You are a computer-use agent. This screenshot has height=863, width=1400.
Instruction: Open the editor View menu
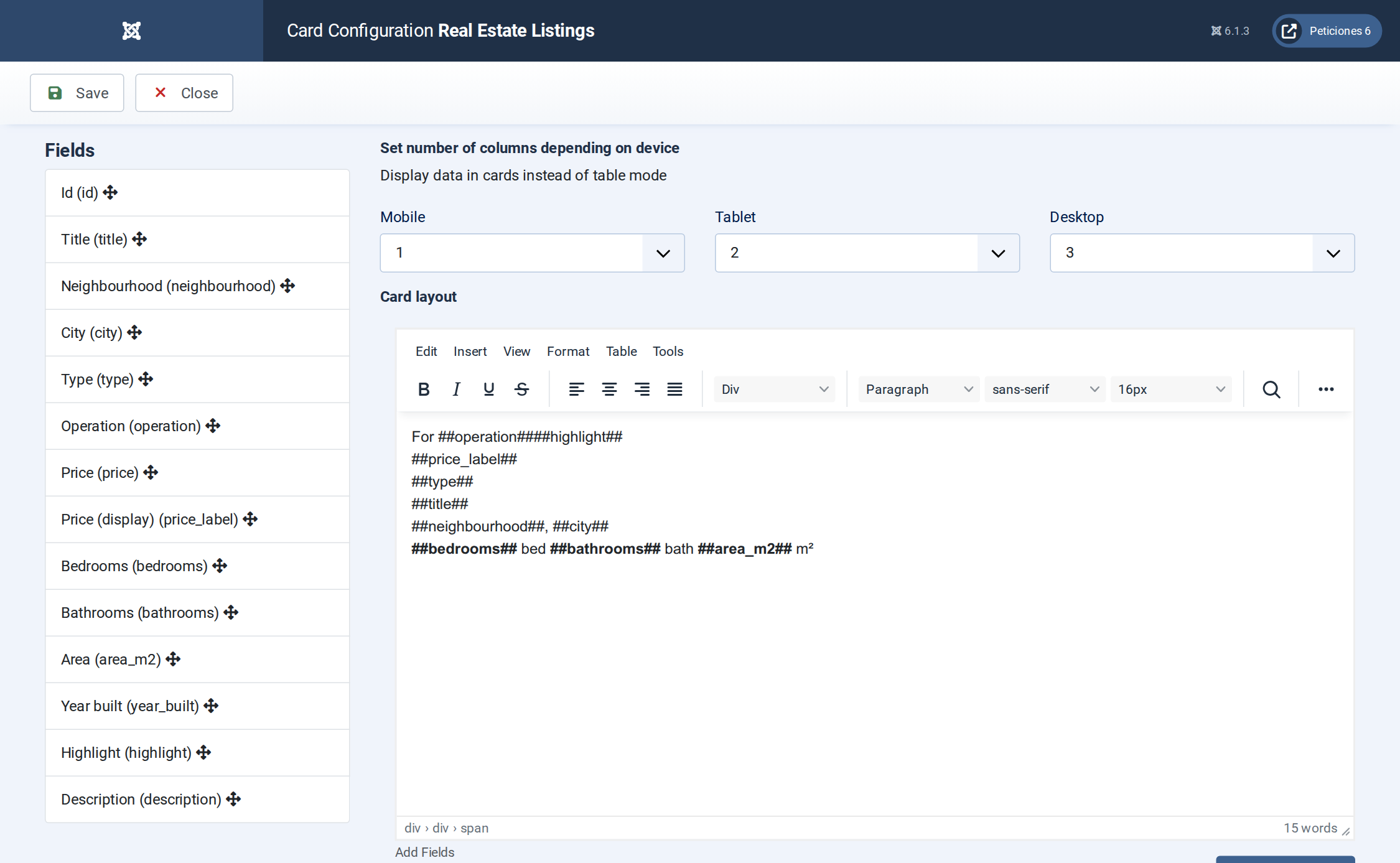[x=516, y=352]
